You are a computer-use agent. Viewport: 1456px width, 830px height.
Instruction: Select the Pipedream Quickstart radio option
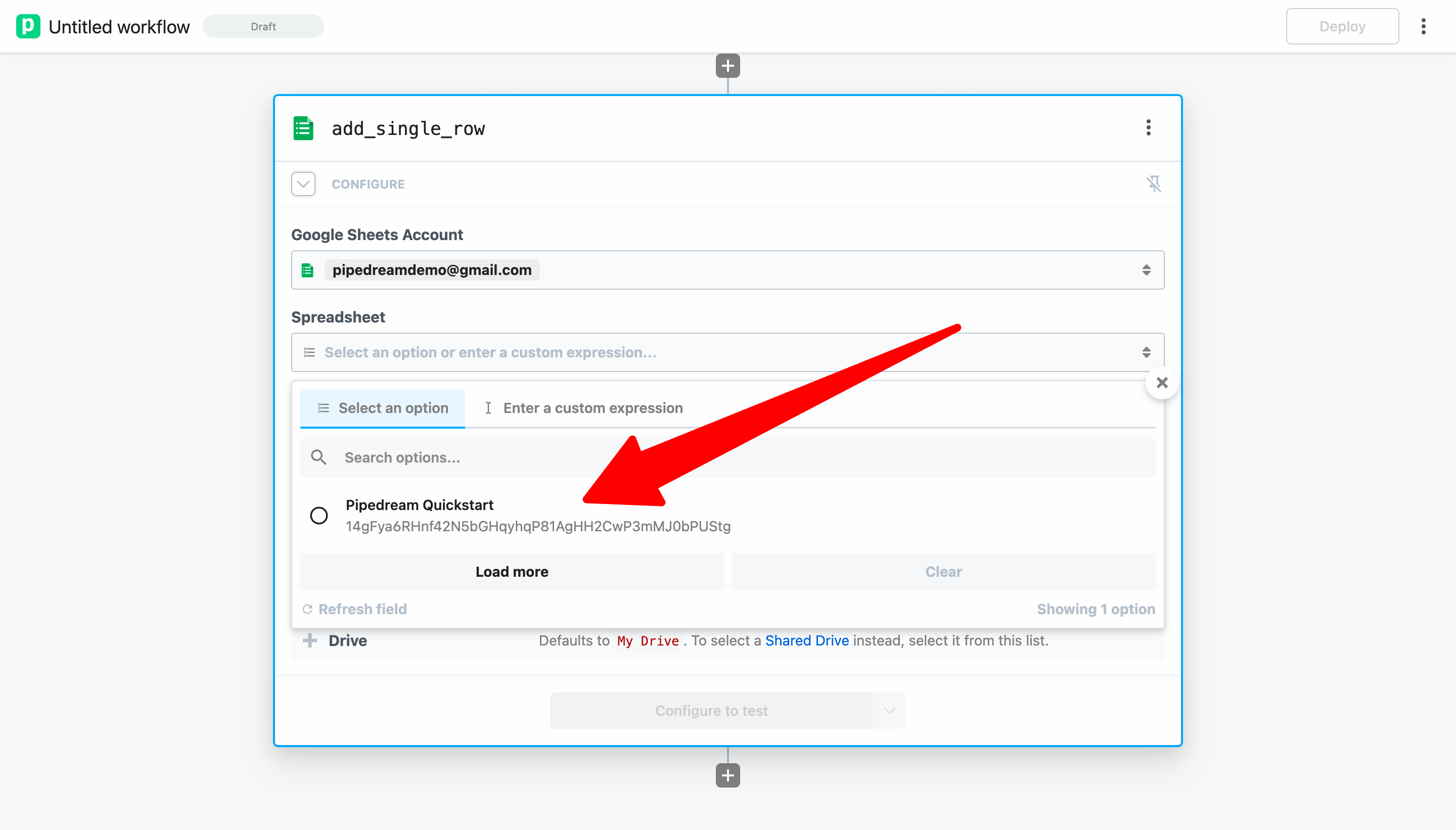[x=318, y=515]
